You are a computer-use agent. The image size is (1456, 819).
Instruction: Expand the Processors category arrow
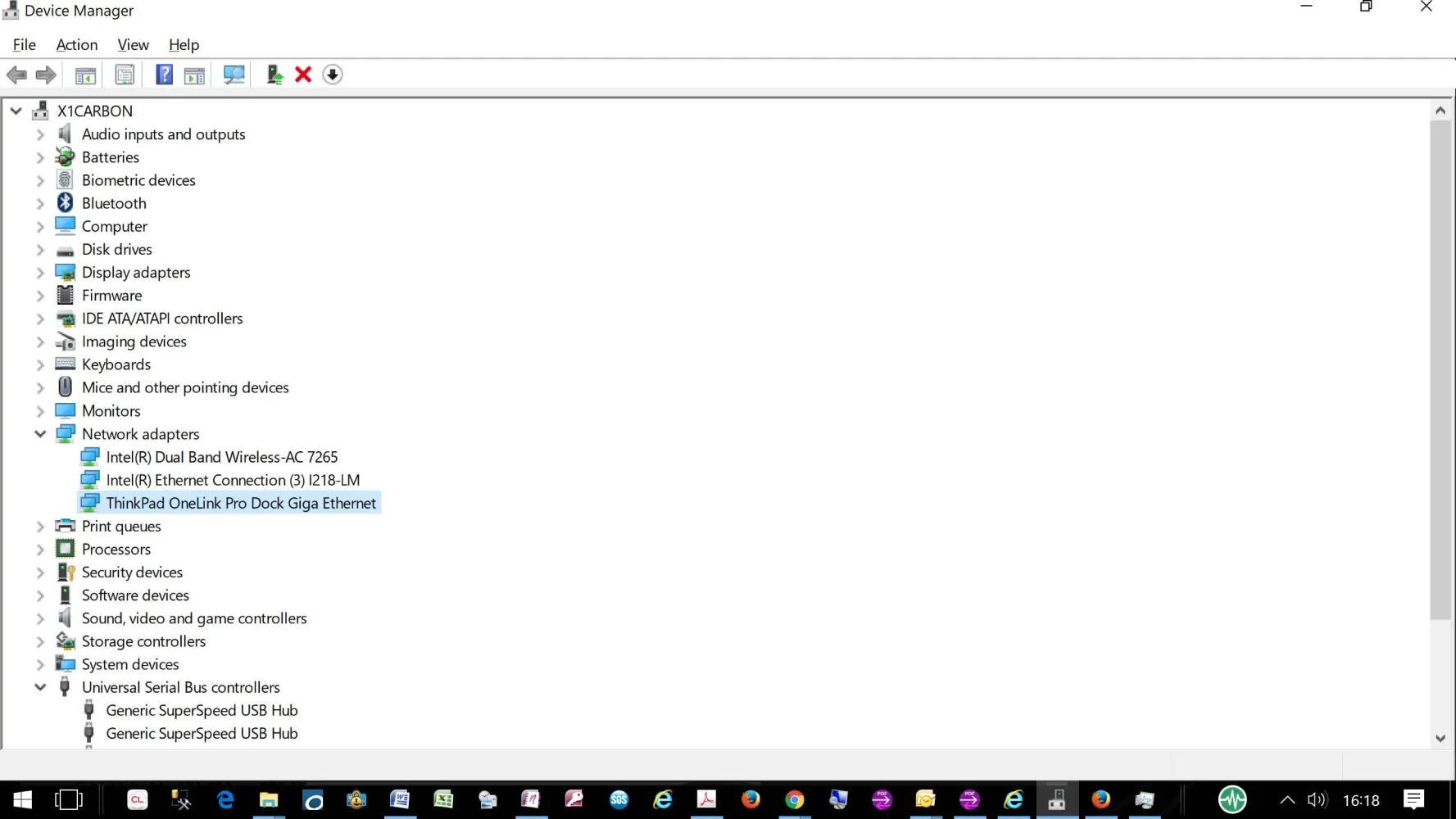(x=40, y=550)
